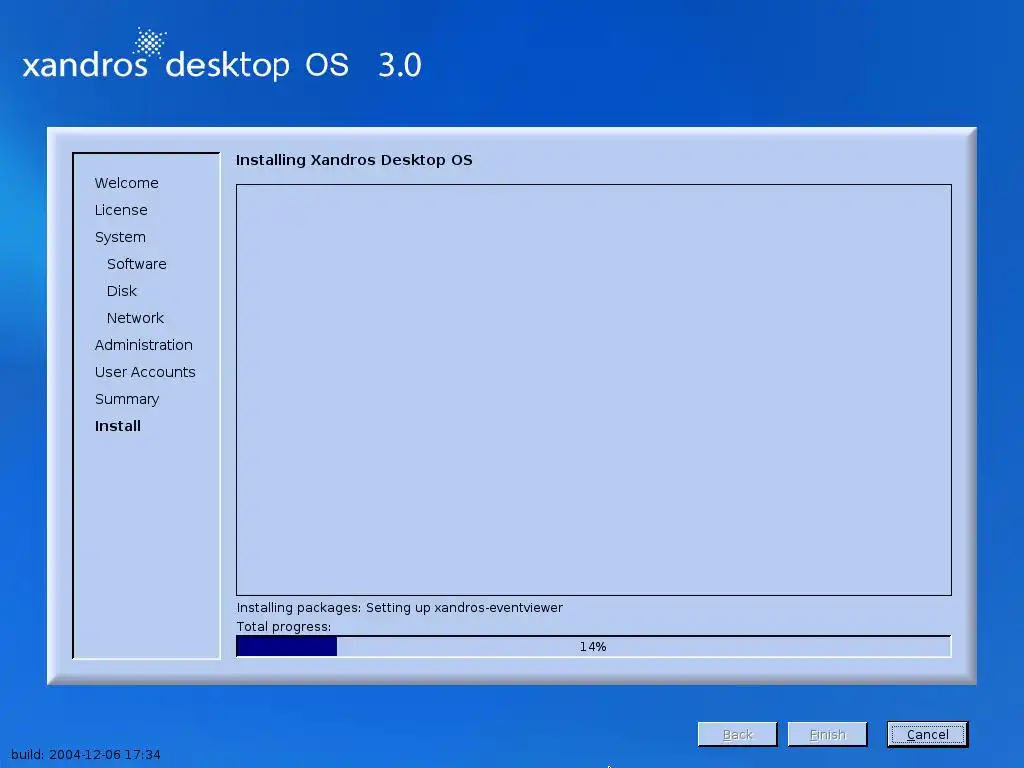Click the empty installation output pane
Image resolution: width=1024 pixels, height=768 pixels.
[594, 390]
